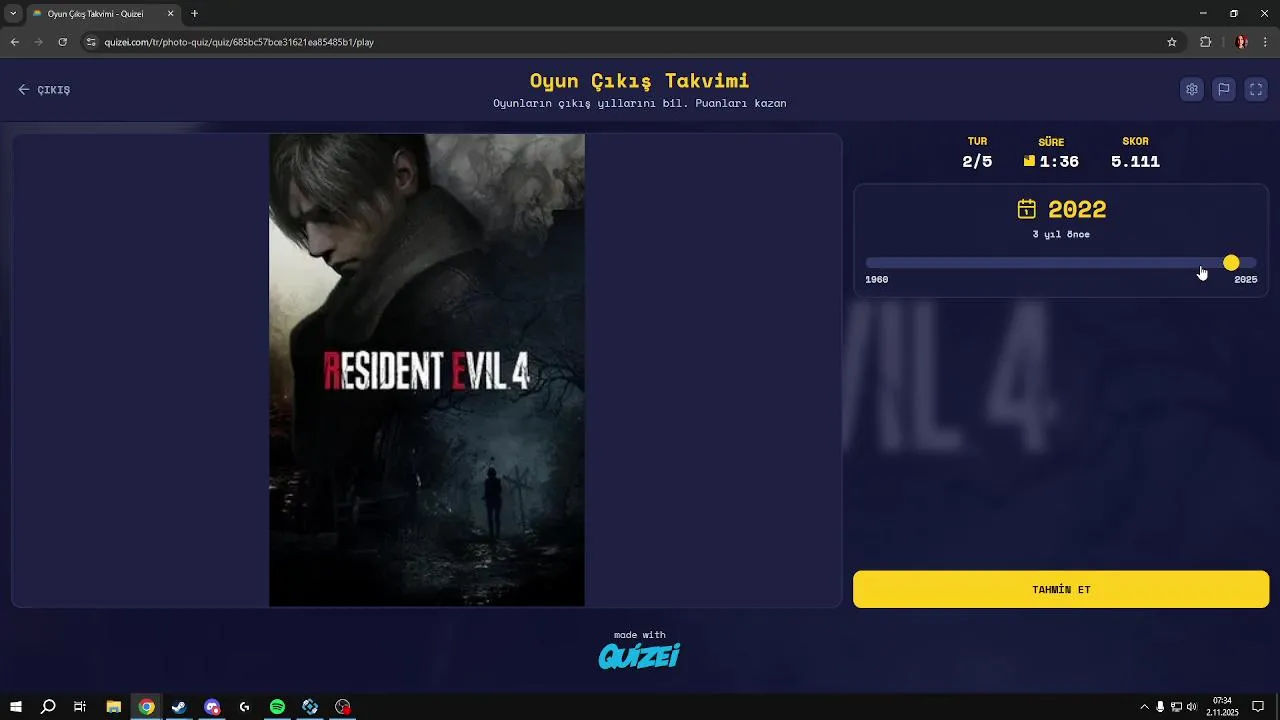Click the year slider track
1280x720 pixels.
pyautogui.click(x=1061, y=263)
